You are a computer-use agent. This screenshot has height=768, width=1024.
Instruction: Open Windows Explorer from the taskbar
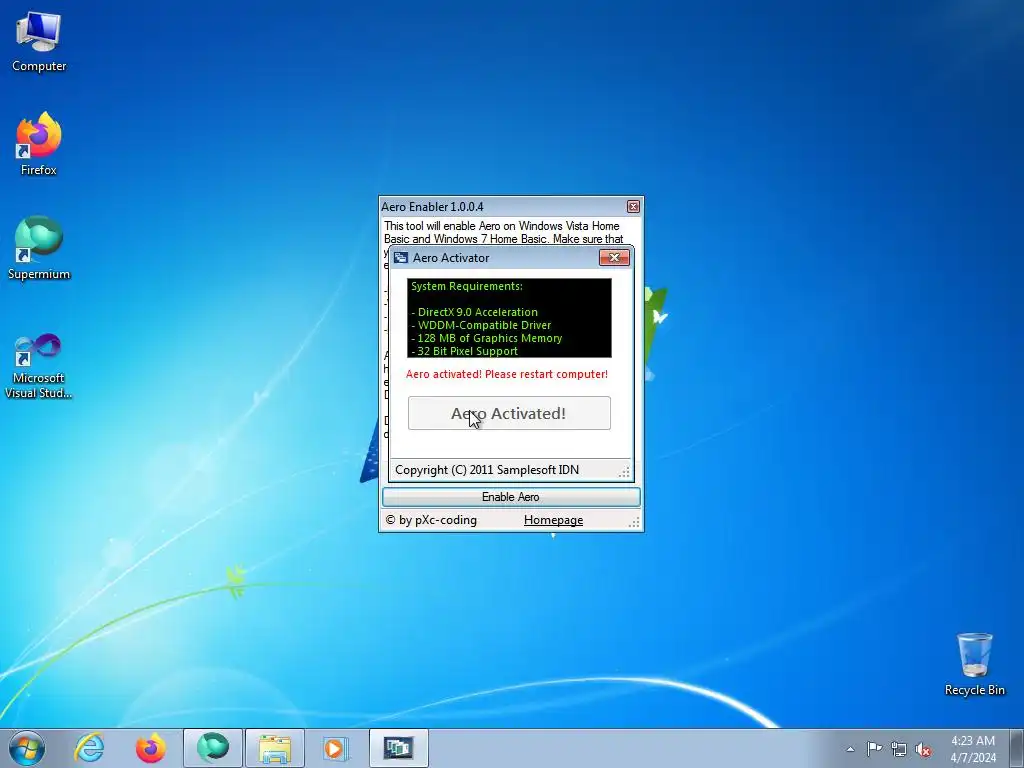[275, 748]
